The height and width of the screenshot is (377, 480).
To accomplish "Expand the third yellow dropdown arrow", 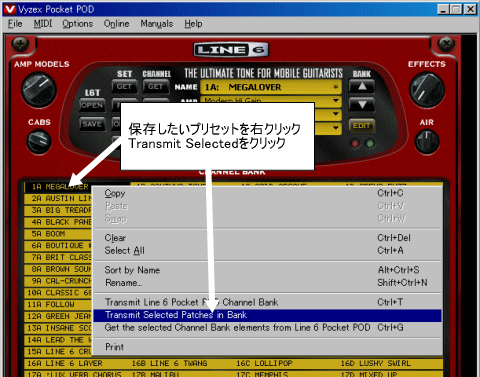I will 336,128.
